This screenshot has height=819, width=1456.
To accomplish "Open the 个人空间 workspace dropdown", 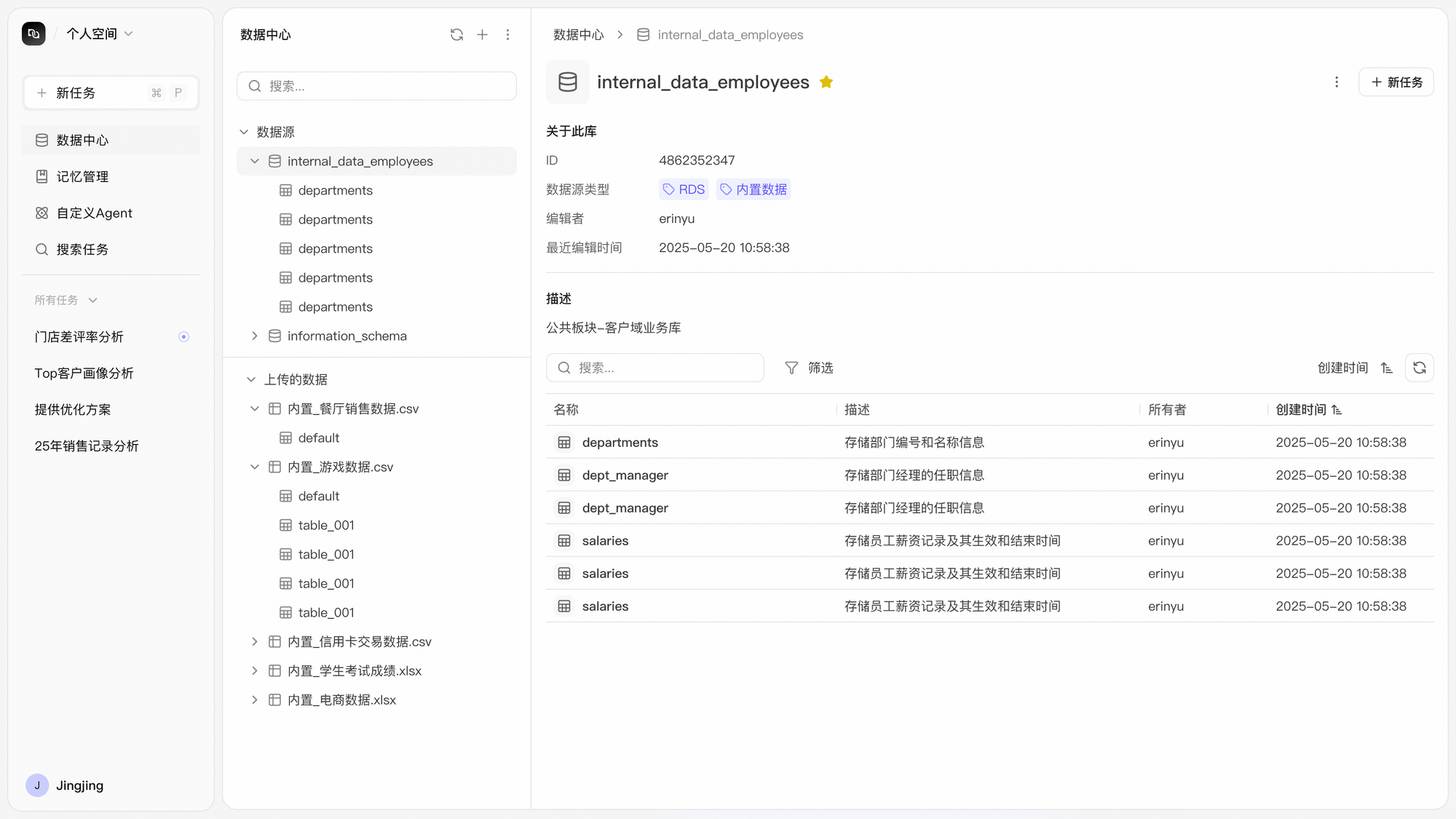I will 100,33.
